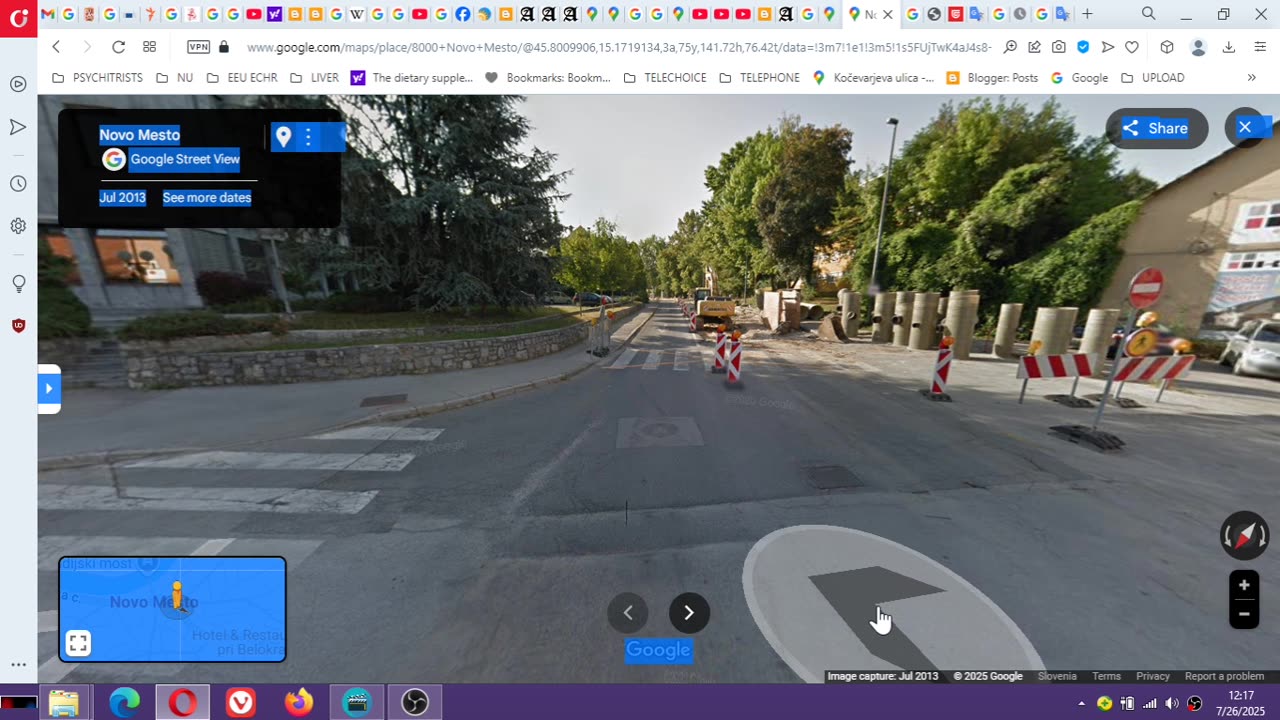Open the LIVER bookmarks folder
Viewport: 1280px width, 720px height.
click(x=314, y=77)
